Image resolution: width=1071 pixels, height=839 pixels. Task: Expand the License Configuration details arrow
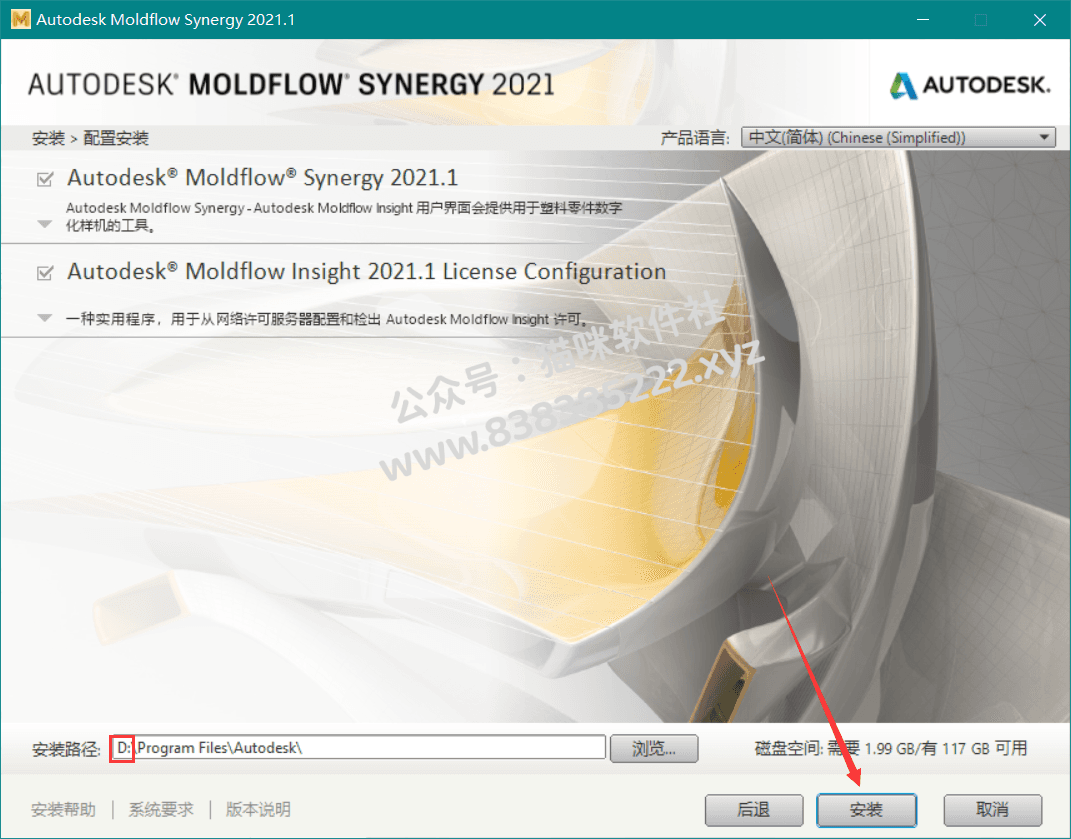pos(45,318)
